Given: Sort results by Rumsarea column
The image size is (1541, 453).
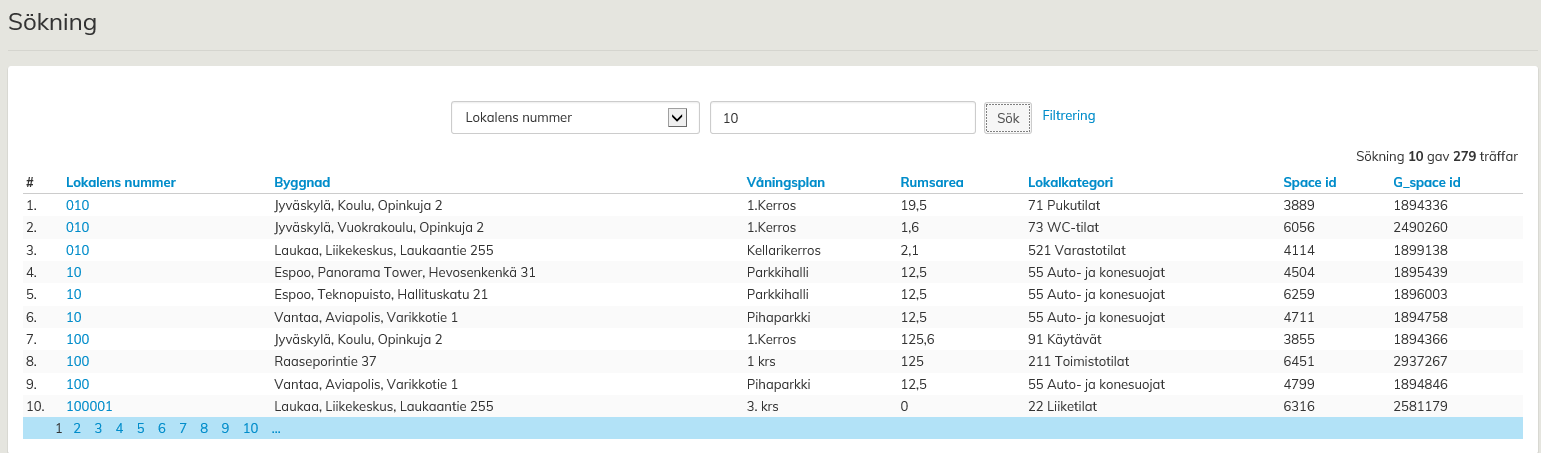Looking at the screenshot, I should (932, 182).
